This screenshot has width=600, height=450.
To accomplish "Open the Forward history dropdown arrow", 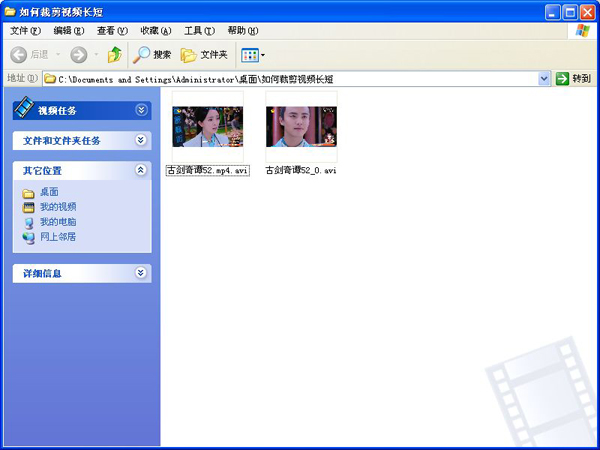I will [96, 55].
